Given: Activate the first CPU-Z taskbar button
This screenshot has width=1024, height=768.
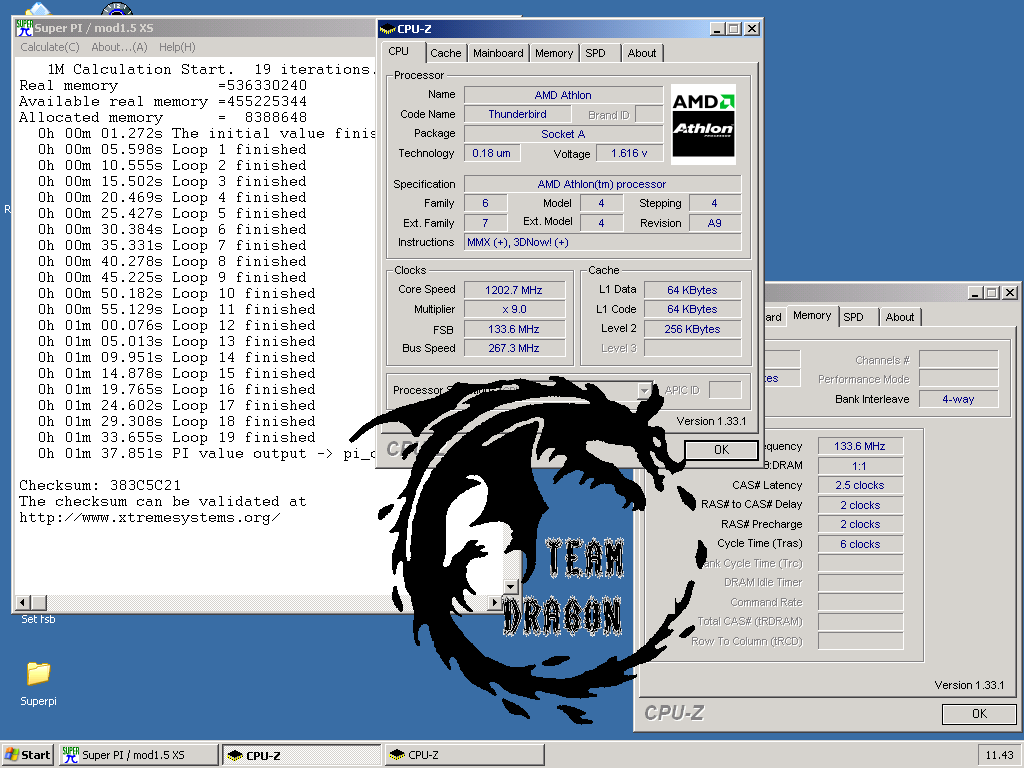Looking at the screenshot, I should click(x=301, y=755).
